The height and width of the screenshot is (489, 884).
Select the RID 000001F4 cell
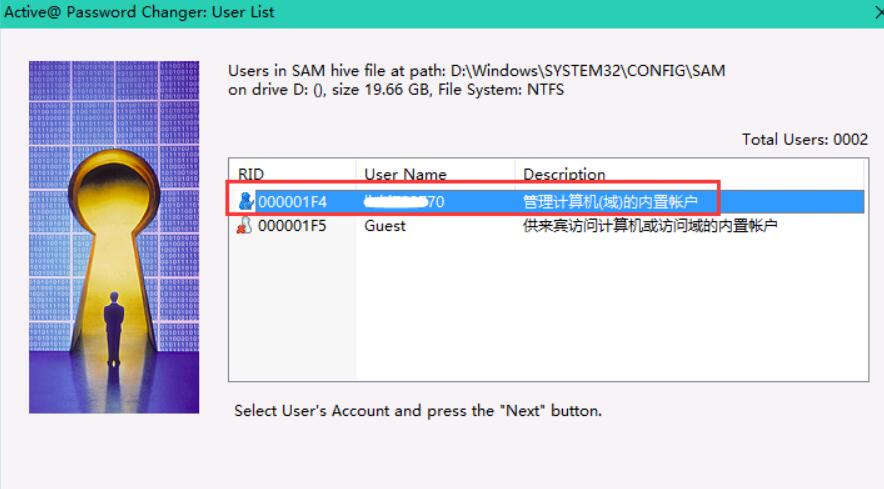(292, 201)
